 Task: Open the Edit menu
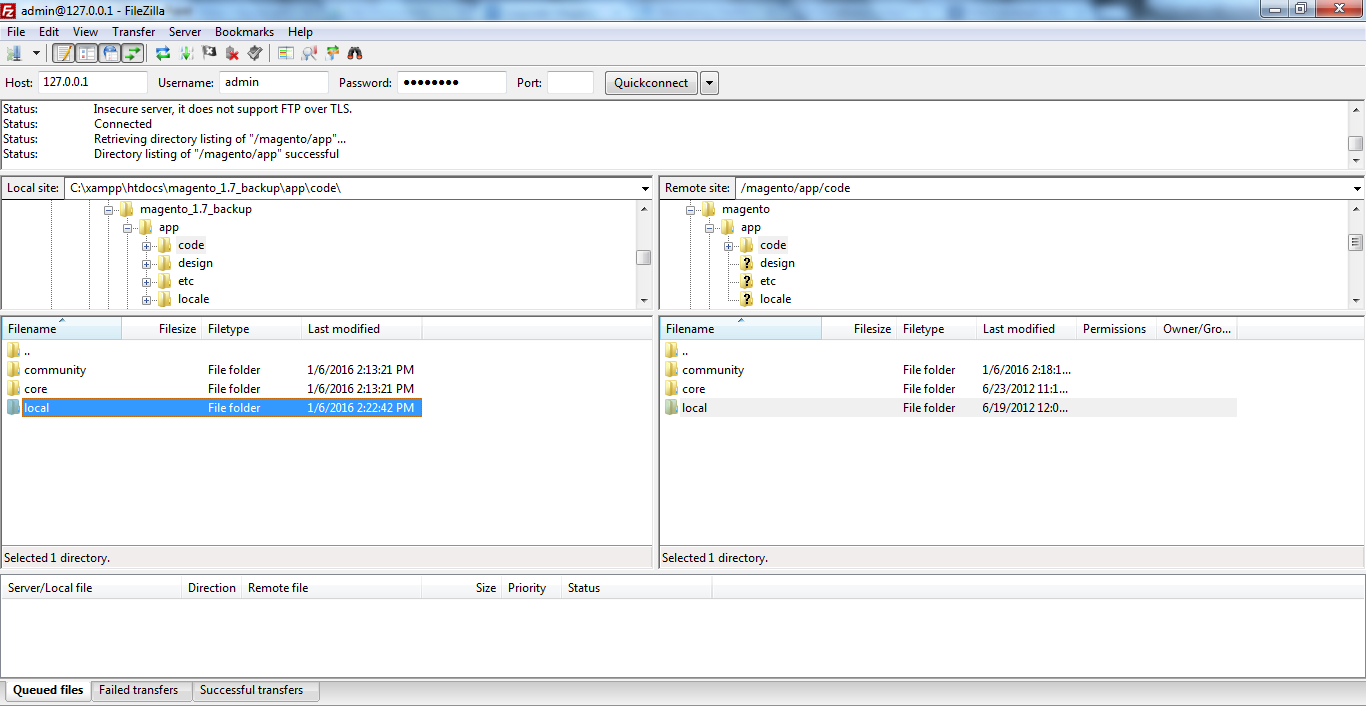click(x=49, y=32)
